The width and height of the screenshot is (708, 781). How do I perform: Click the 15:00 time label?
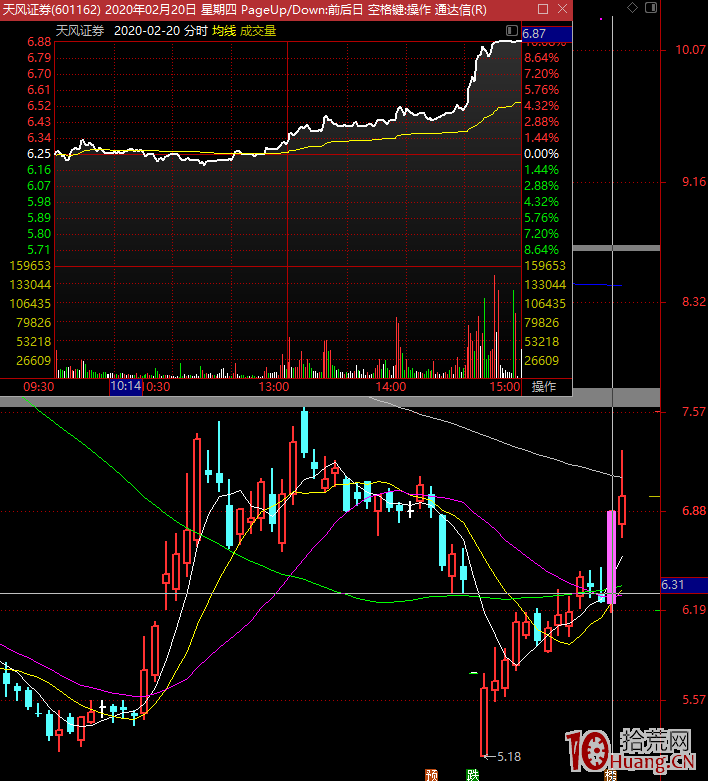[505, 387]
